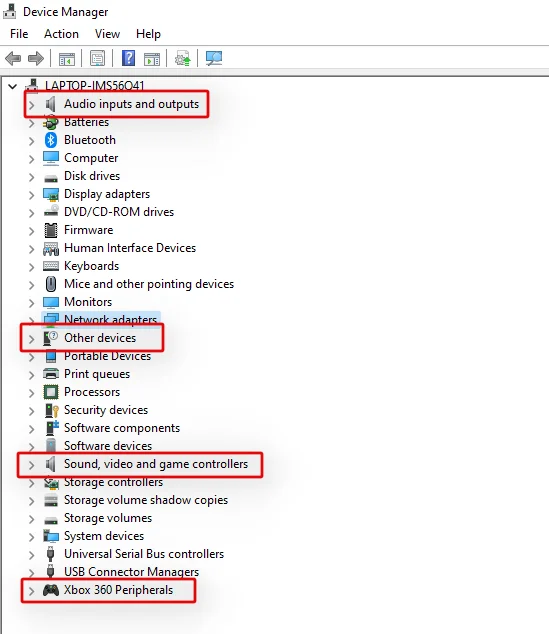
Task: Open the File menu
Action: point(19,34)
